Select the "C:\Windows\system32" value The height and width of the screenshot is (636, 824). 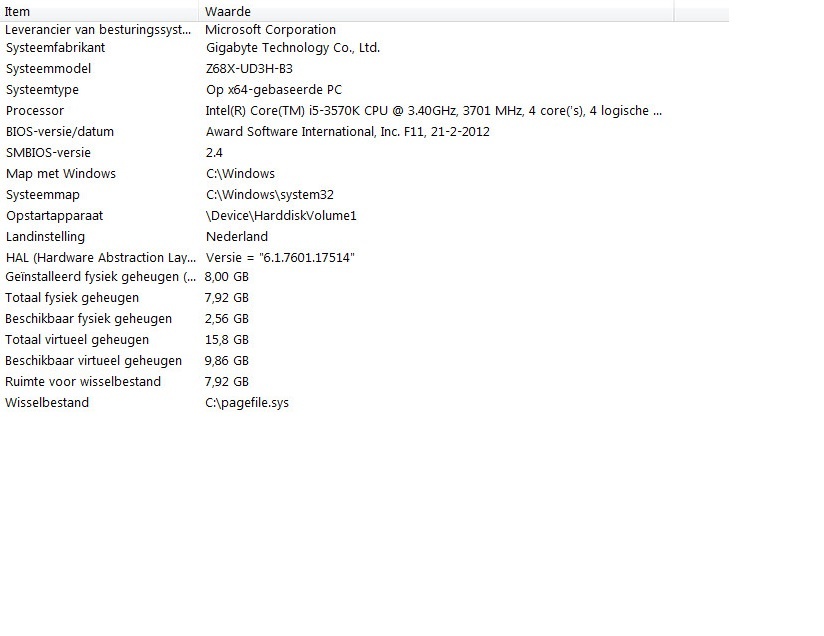[x=270, y=195]
